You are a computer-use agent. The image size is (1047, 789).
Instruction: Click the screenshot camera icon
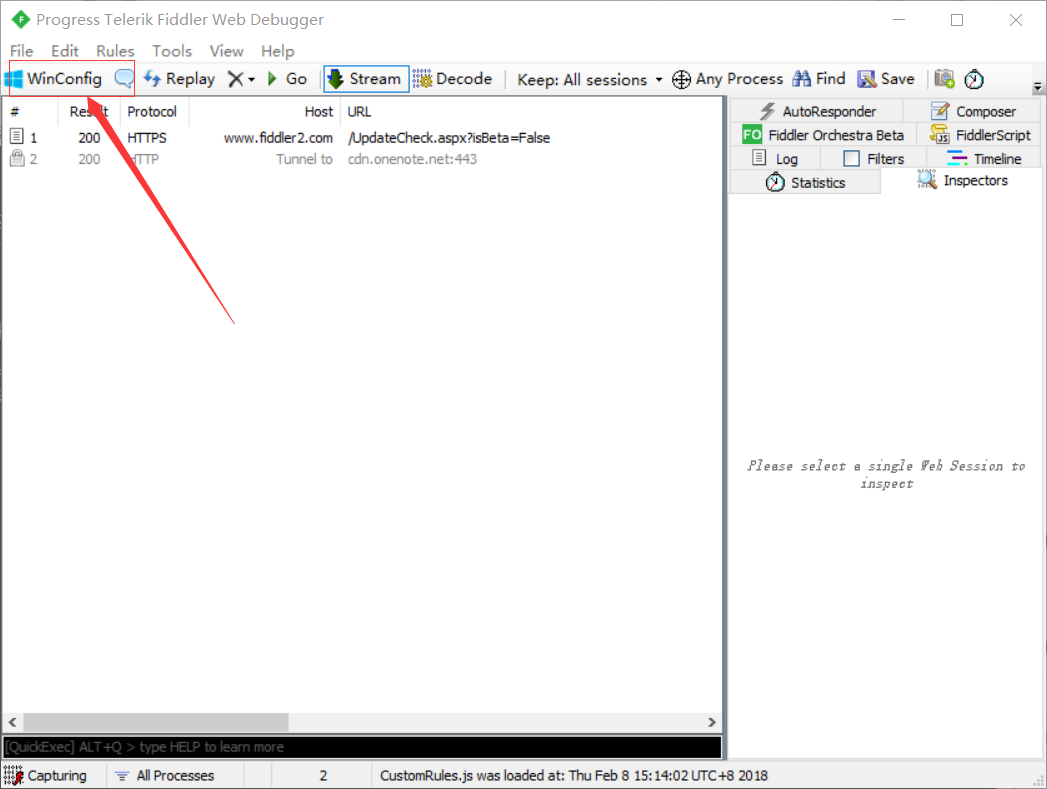click(x=944, y=79)
